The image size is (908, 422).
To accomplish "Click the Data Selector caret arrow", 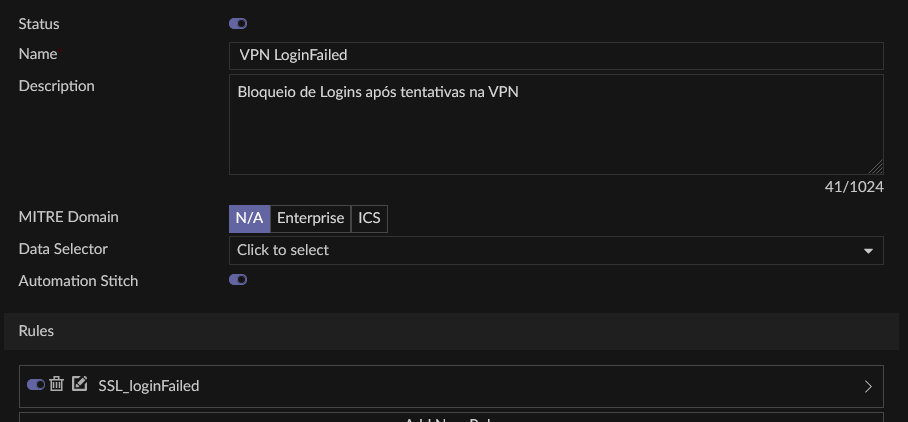I will point(868,251).
